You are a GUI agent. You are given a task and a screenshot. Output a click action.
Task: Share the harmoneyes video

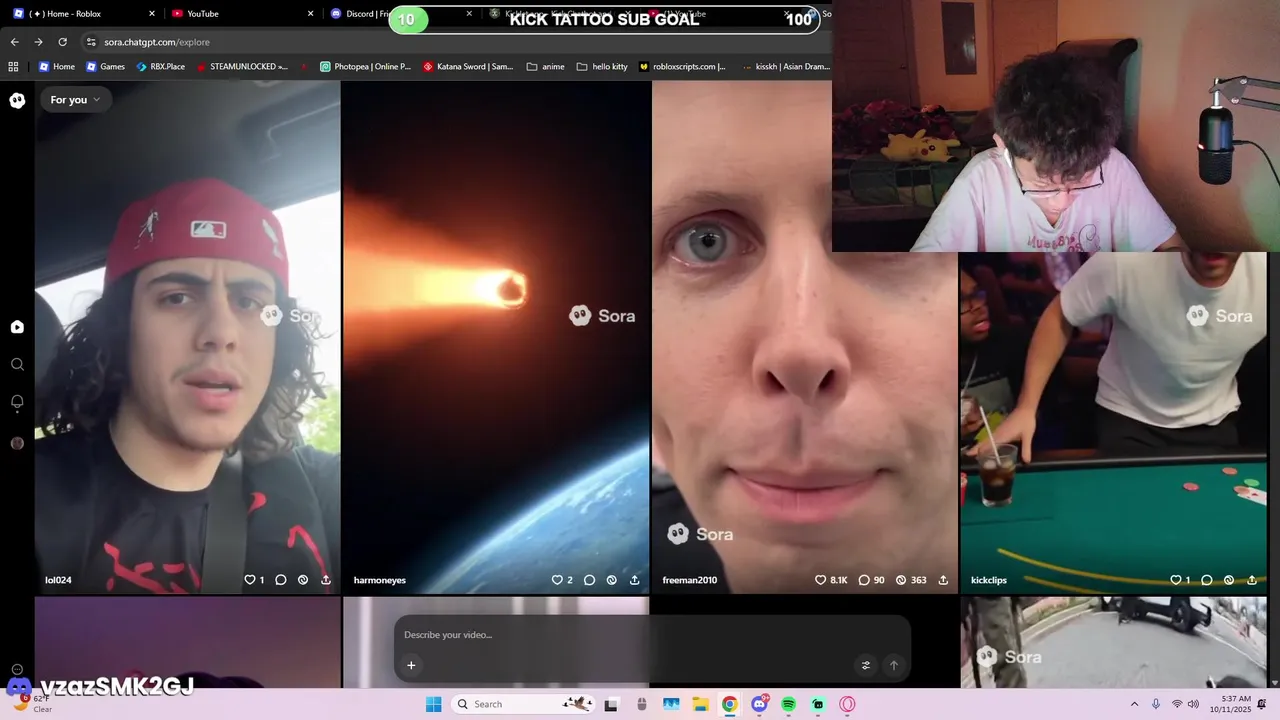635,580
